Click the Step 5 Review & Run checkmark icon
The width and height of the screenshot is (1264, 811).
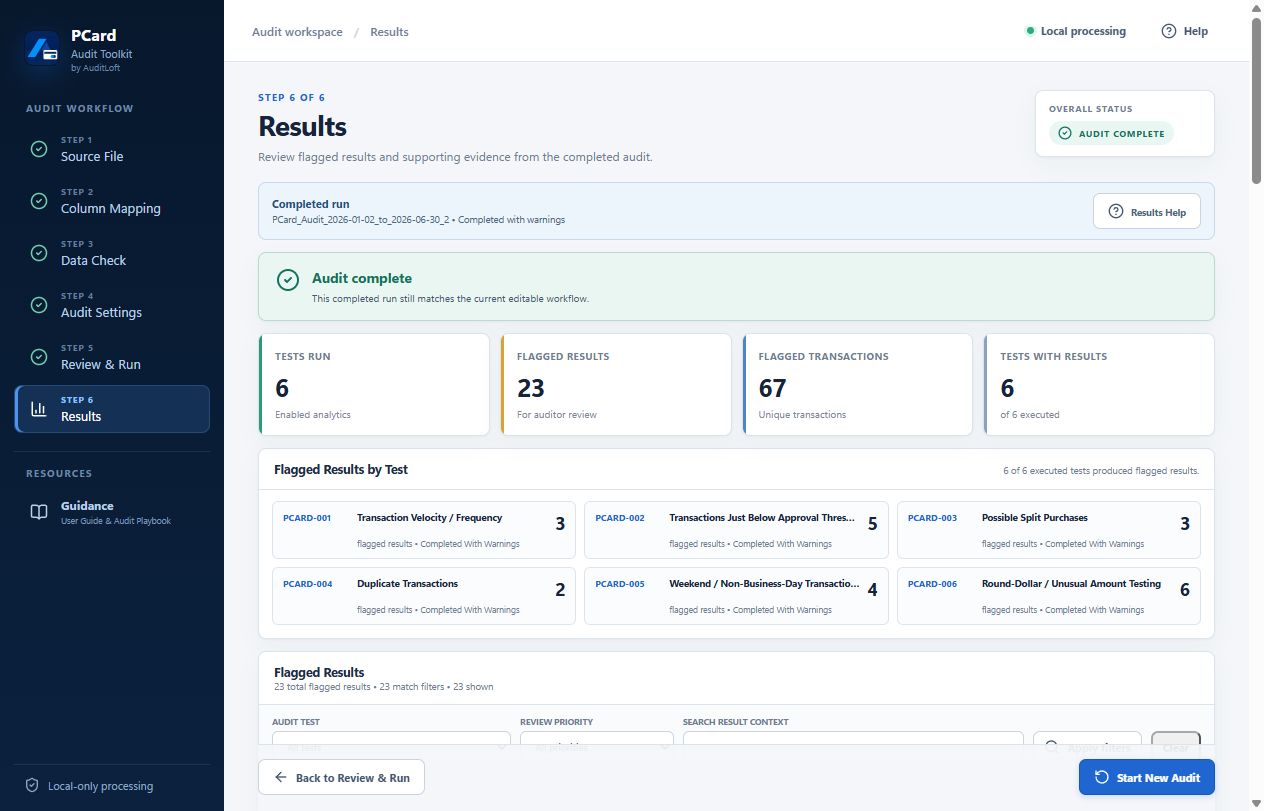coord(39,357)
